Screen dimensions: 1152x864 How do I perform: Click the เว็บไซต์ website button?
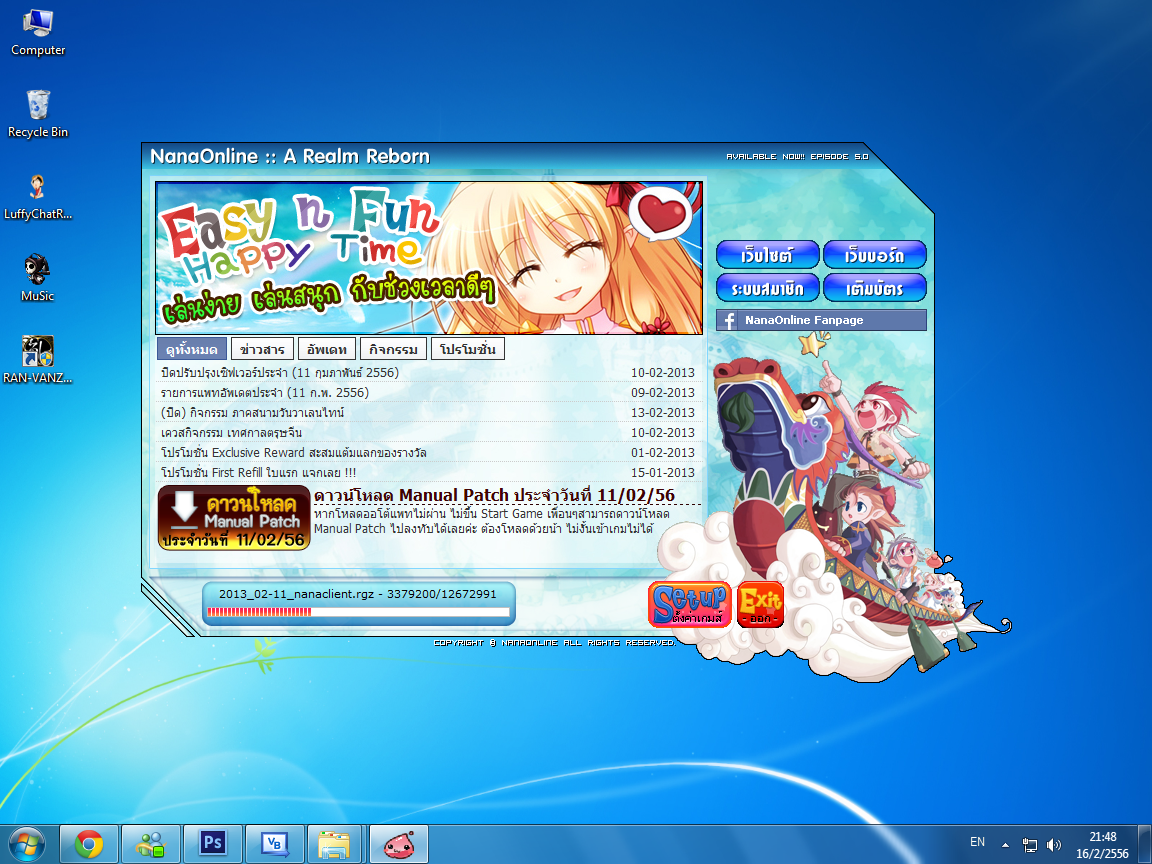click(768, 255)
